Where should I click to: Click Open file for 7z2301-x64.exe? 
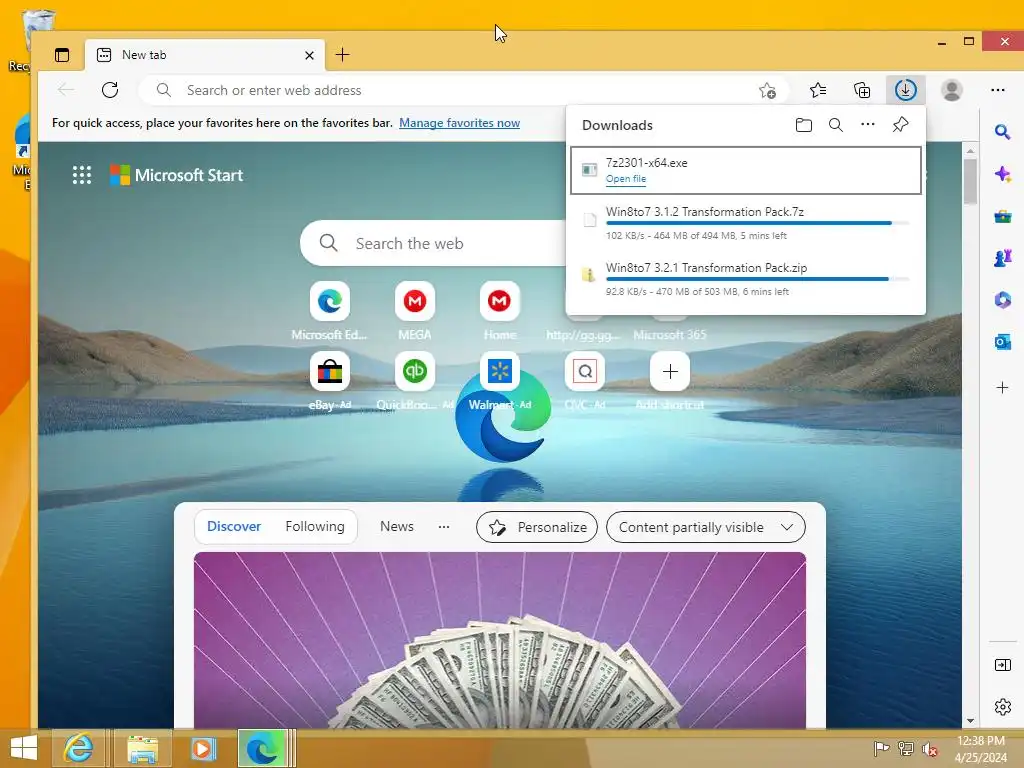(626, 179)
